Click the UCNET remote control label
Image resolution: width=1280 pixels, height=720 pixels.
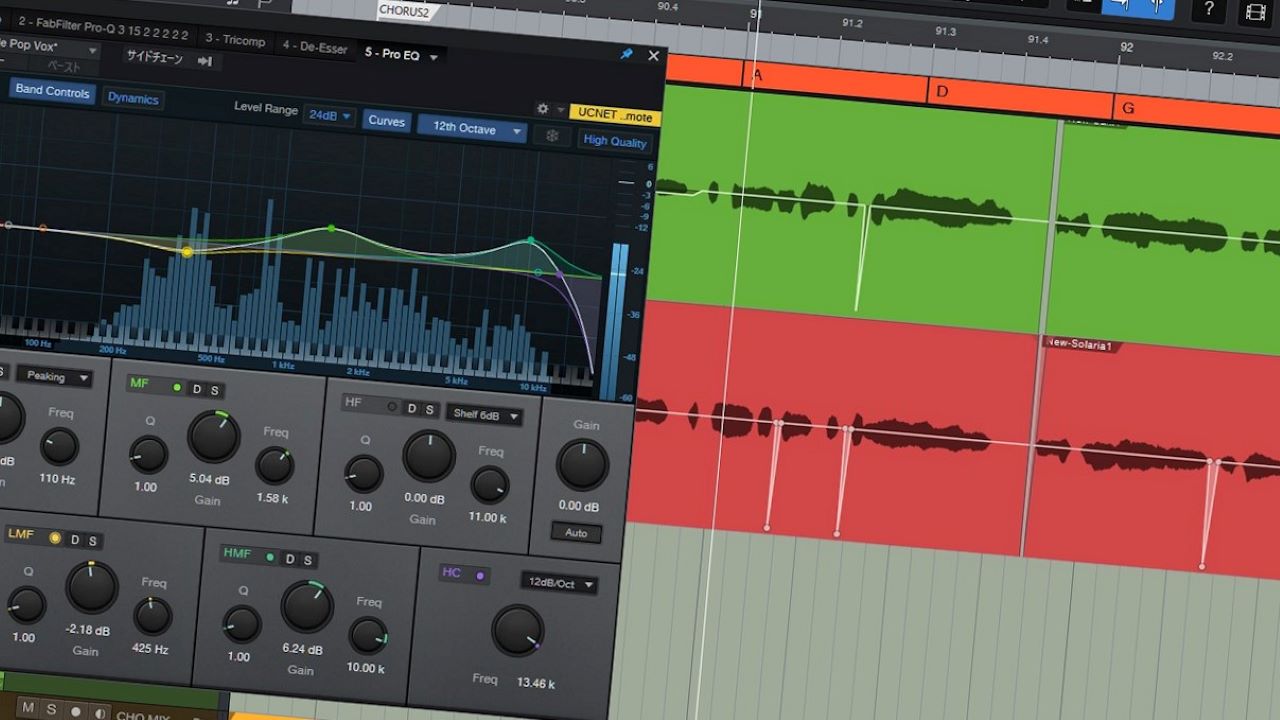615,115
